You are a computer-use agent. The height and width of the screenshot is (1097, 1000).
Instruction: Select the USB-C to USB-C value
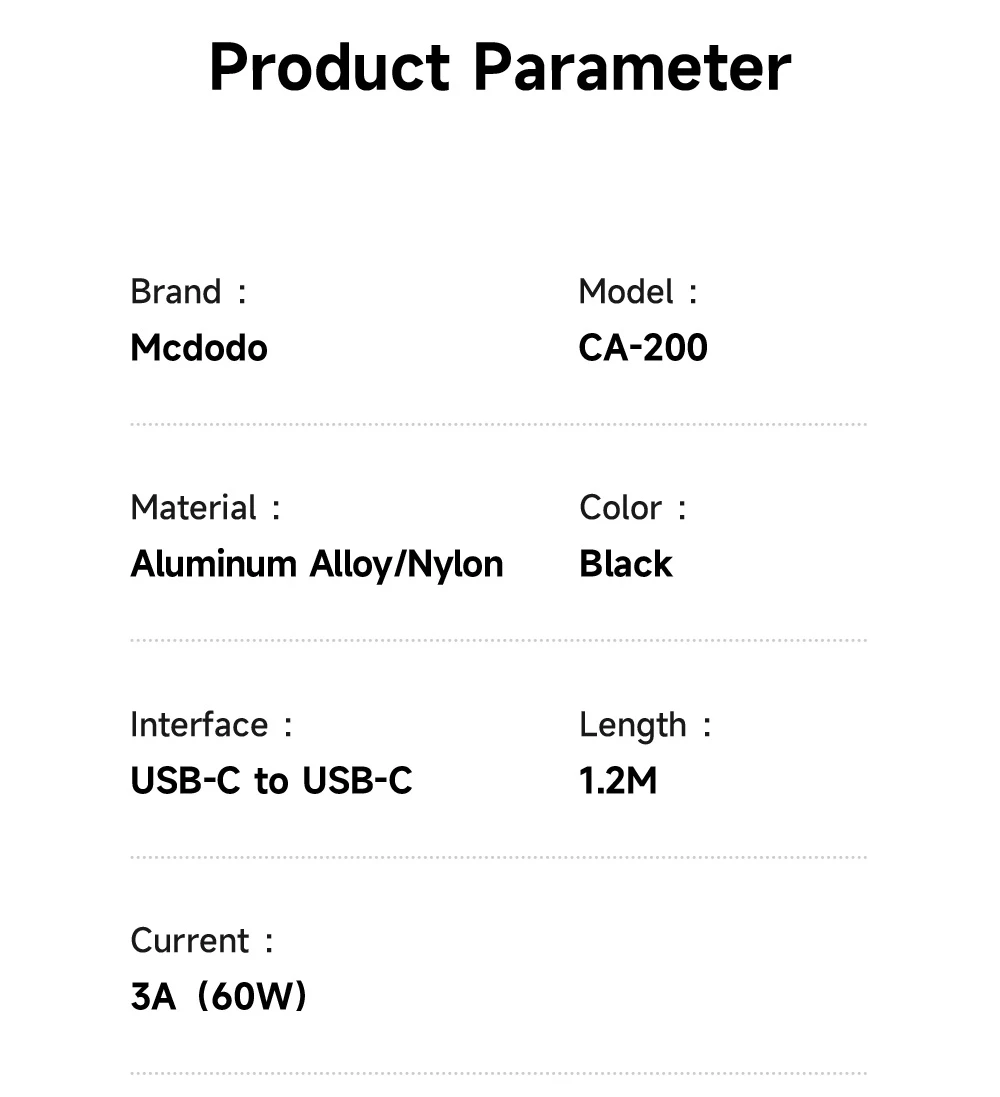(x=271, y=781)
